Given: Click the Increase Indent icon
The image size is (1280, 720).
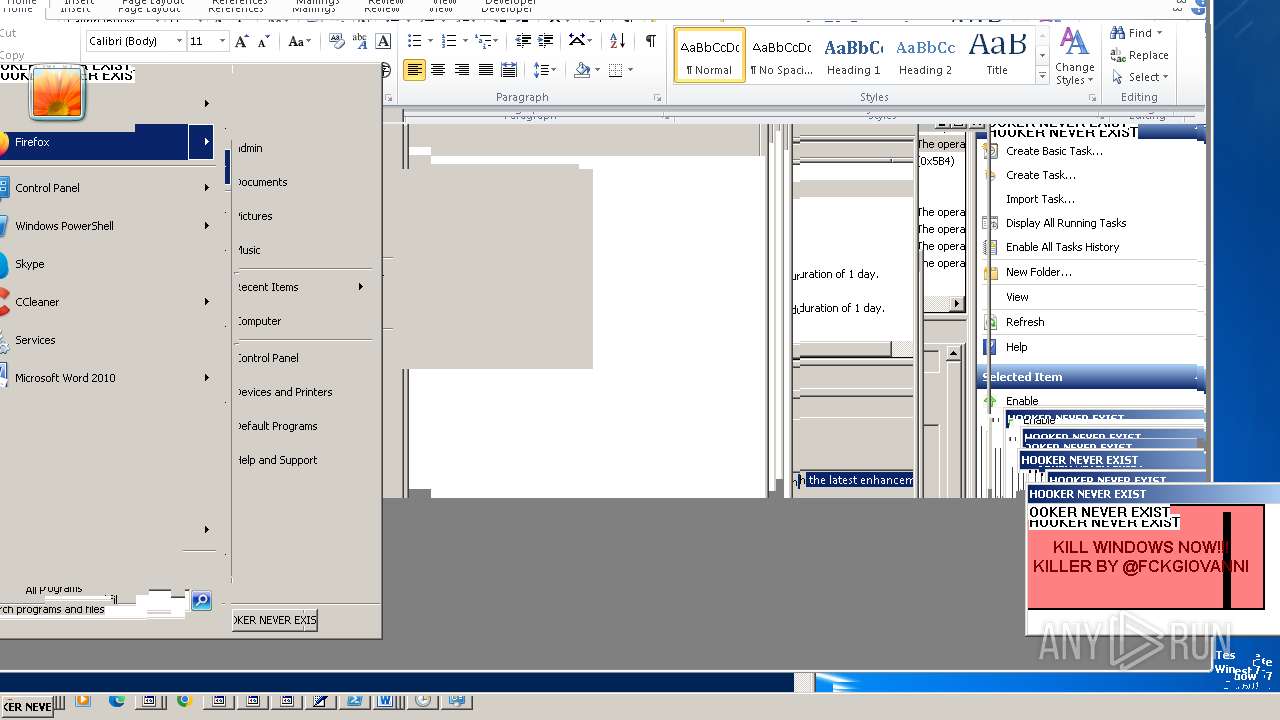Looking at the screenshot, I should (546, 41).
